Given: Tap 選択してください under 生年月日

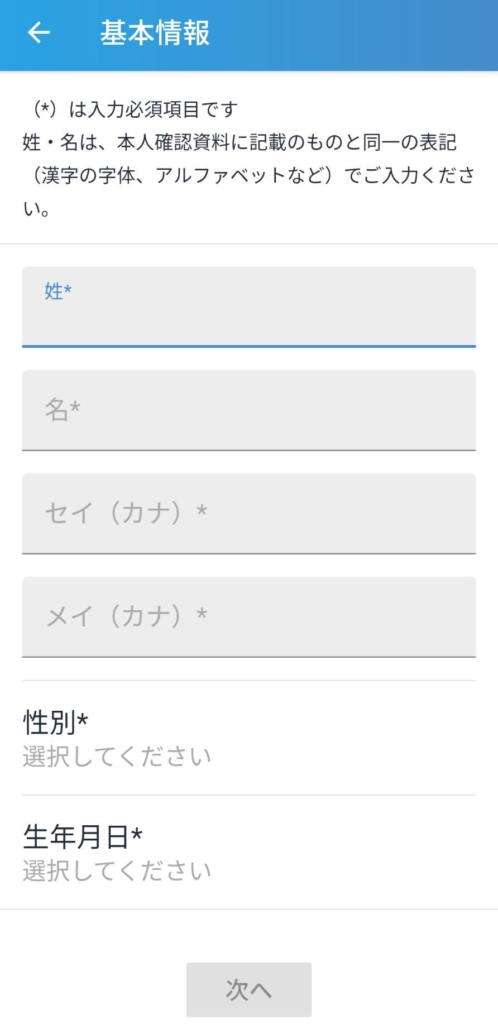Looking at the screenshot, I should [117, 871].
